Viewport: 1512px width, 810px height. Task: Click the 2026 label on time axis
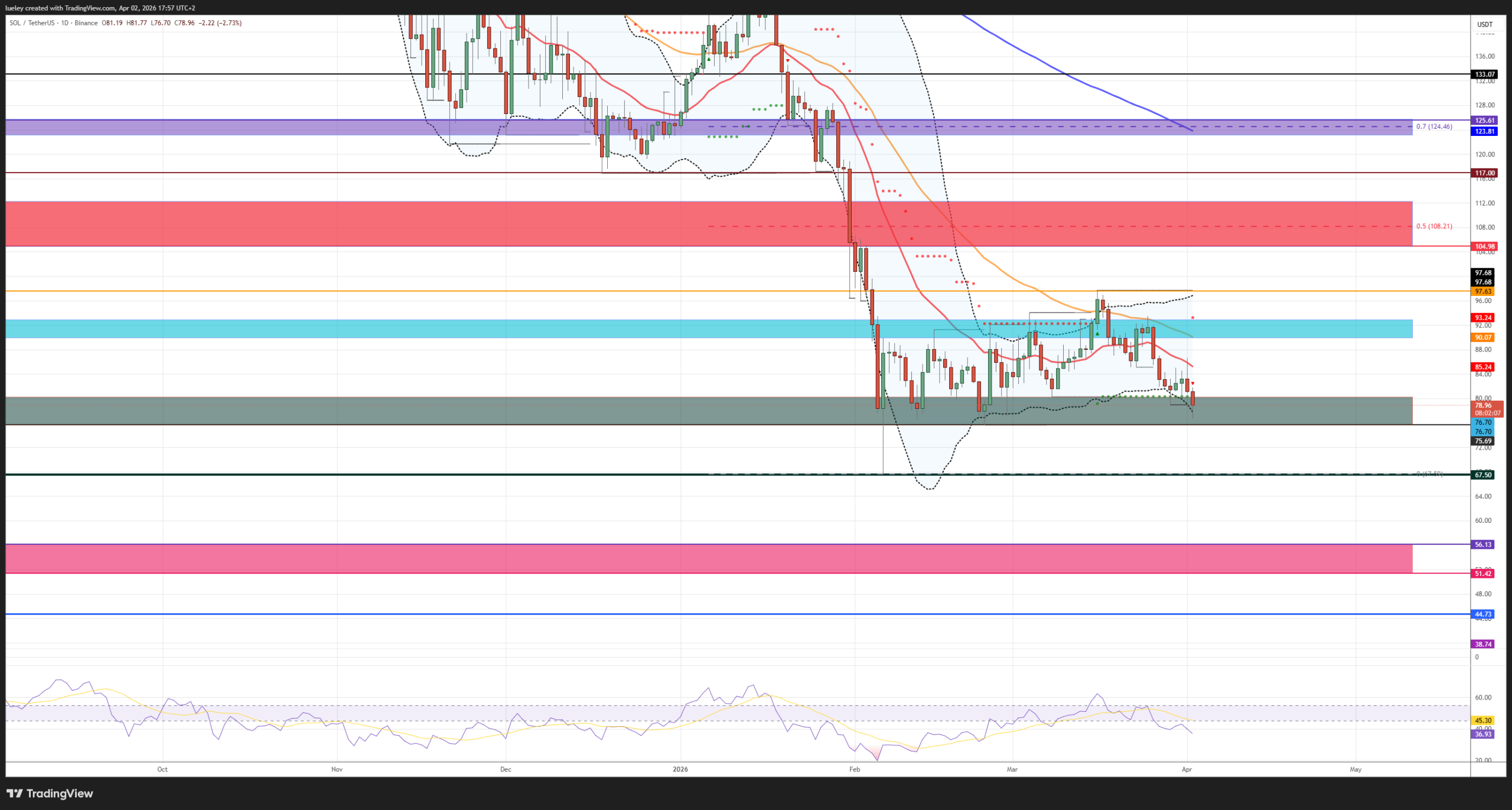pyautogui.click(x=680, y=769)
